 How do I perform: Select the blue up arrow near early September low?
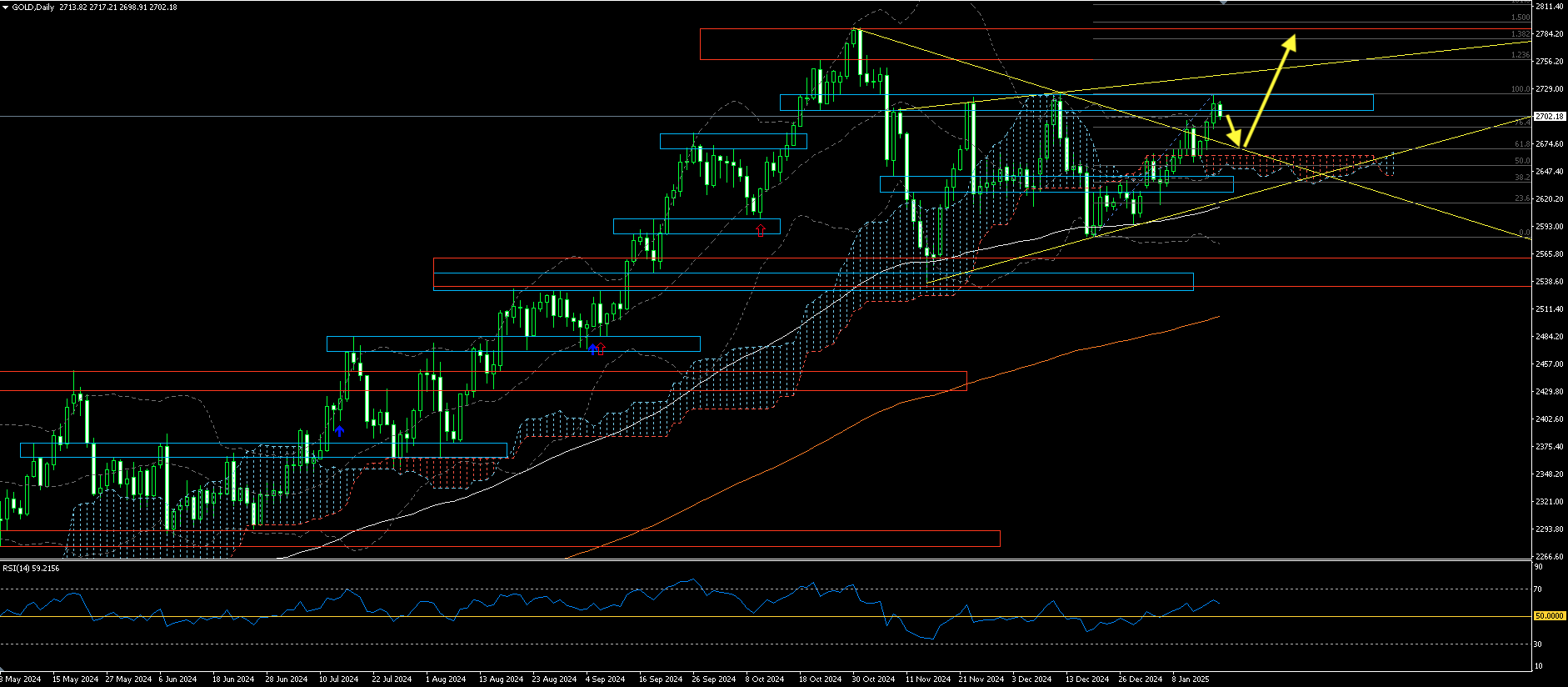592,349
